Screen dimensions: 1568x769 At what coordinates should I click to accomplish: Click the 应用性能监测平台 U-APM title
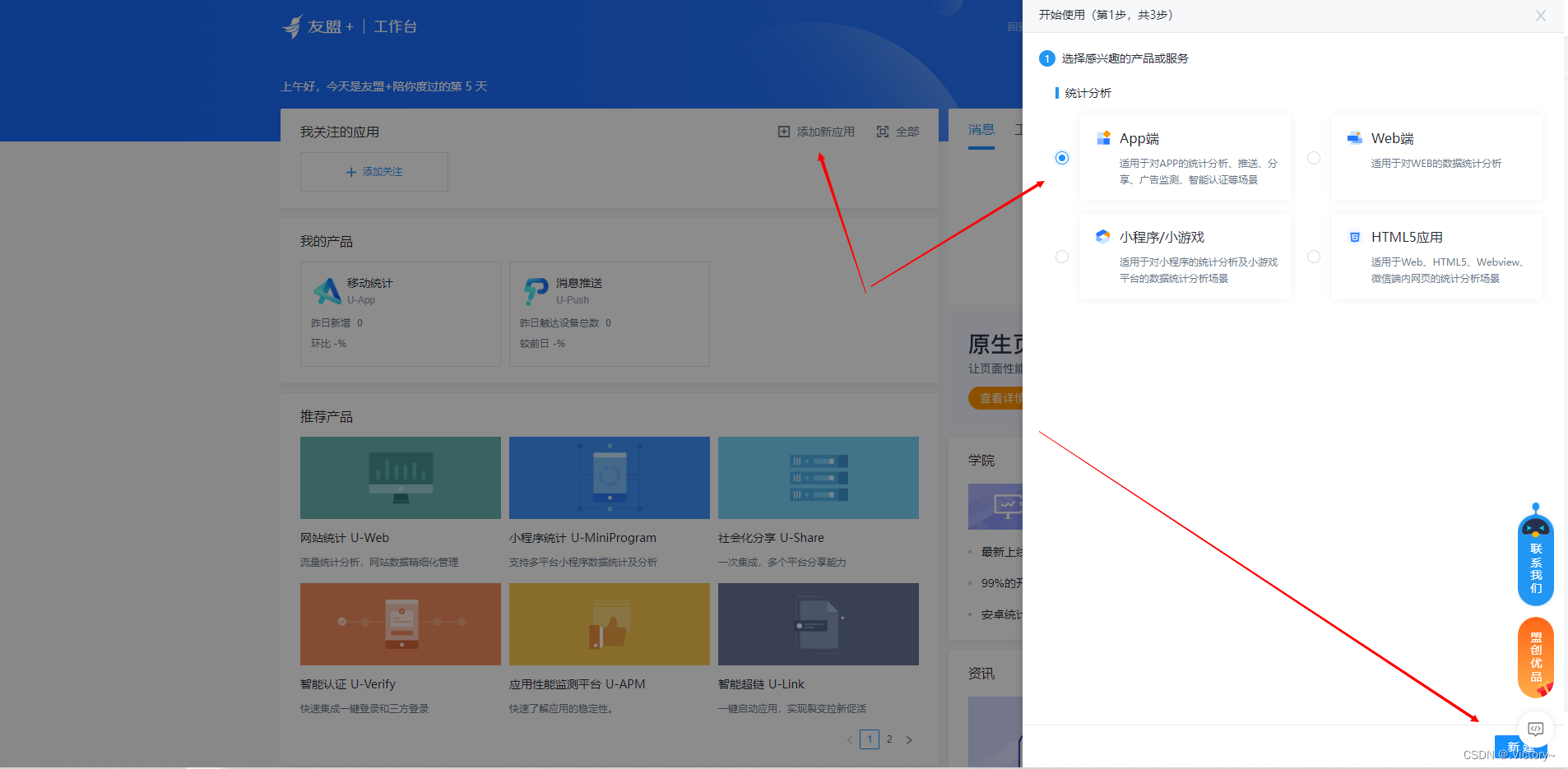point(578,684)
